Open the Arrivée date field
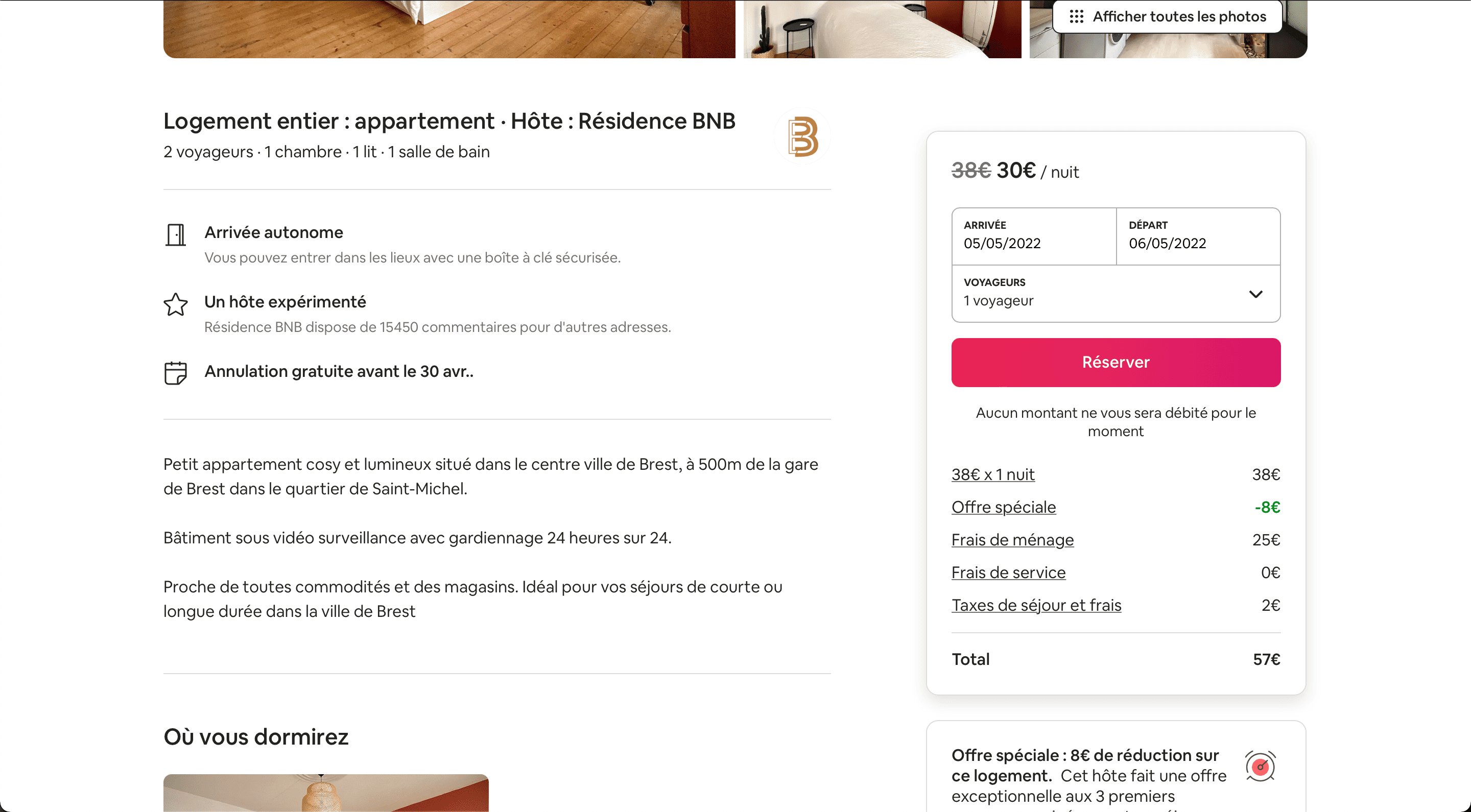The height and width of the screenshot is (812, 1471). [x=1034, y=236]
